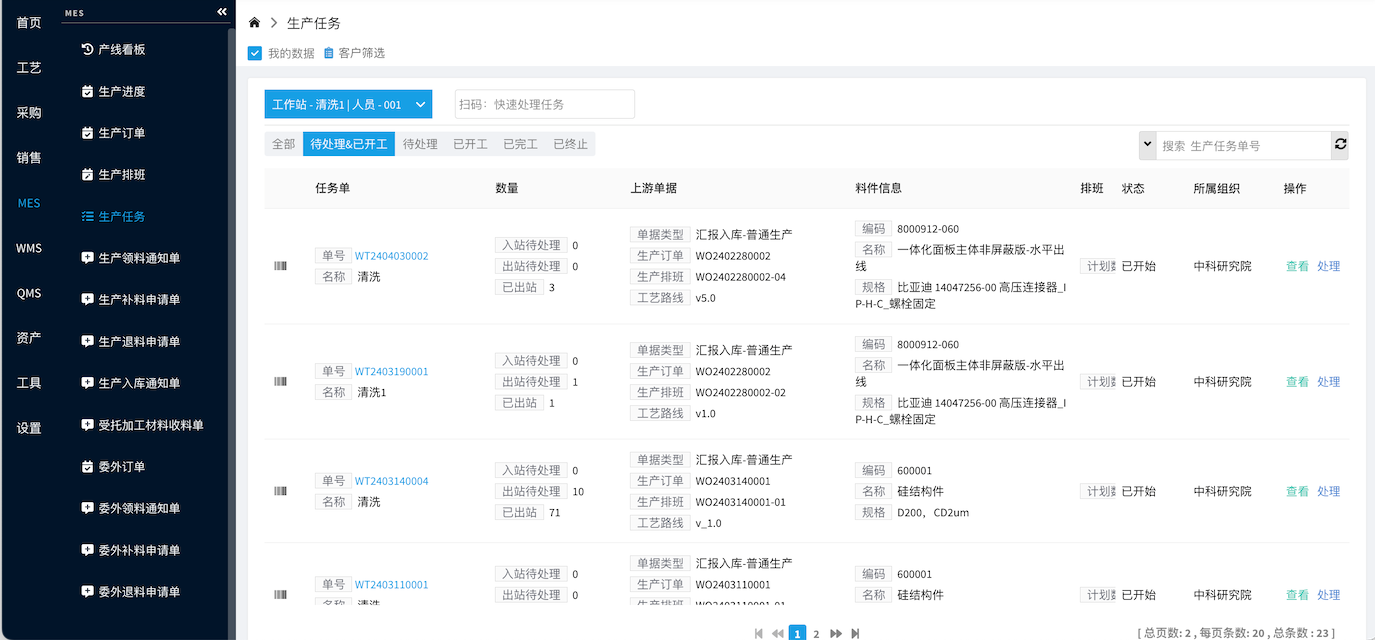The image size is (1375, 640).
Task: Go to previous page of results
Action: pyautogui.click(x=777, y=633)
